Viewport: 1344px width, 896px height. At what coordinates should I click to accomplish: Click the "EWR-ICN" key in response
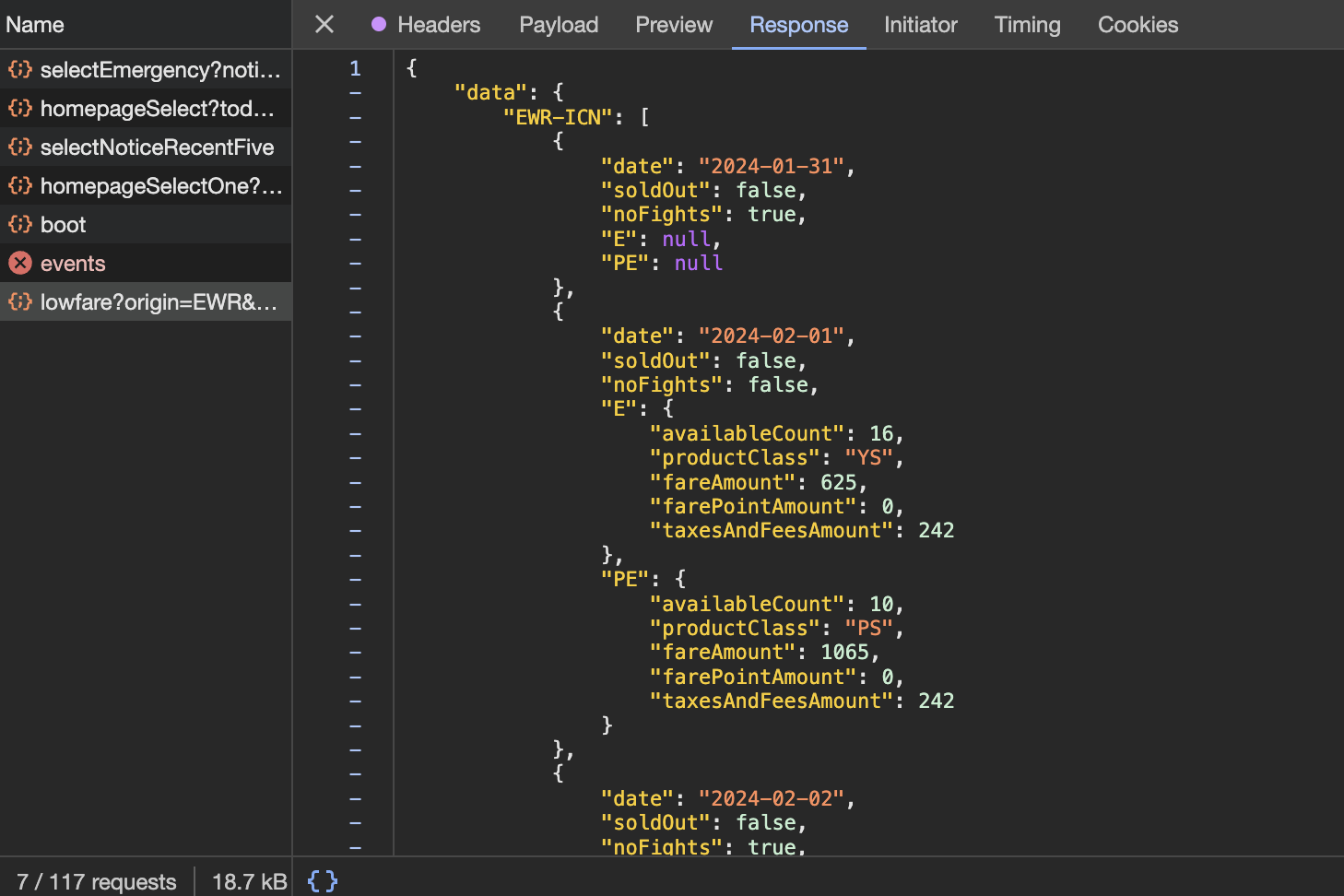(559, 117)
